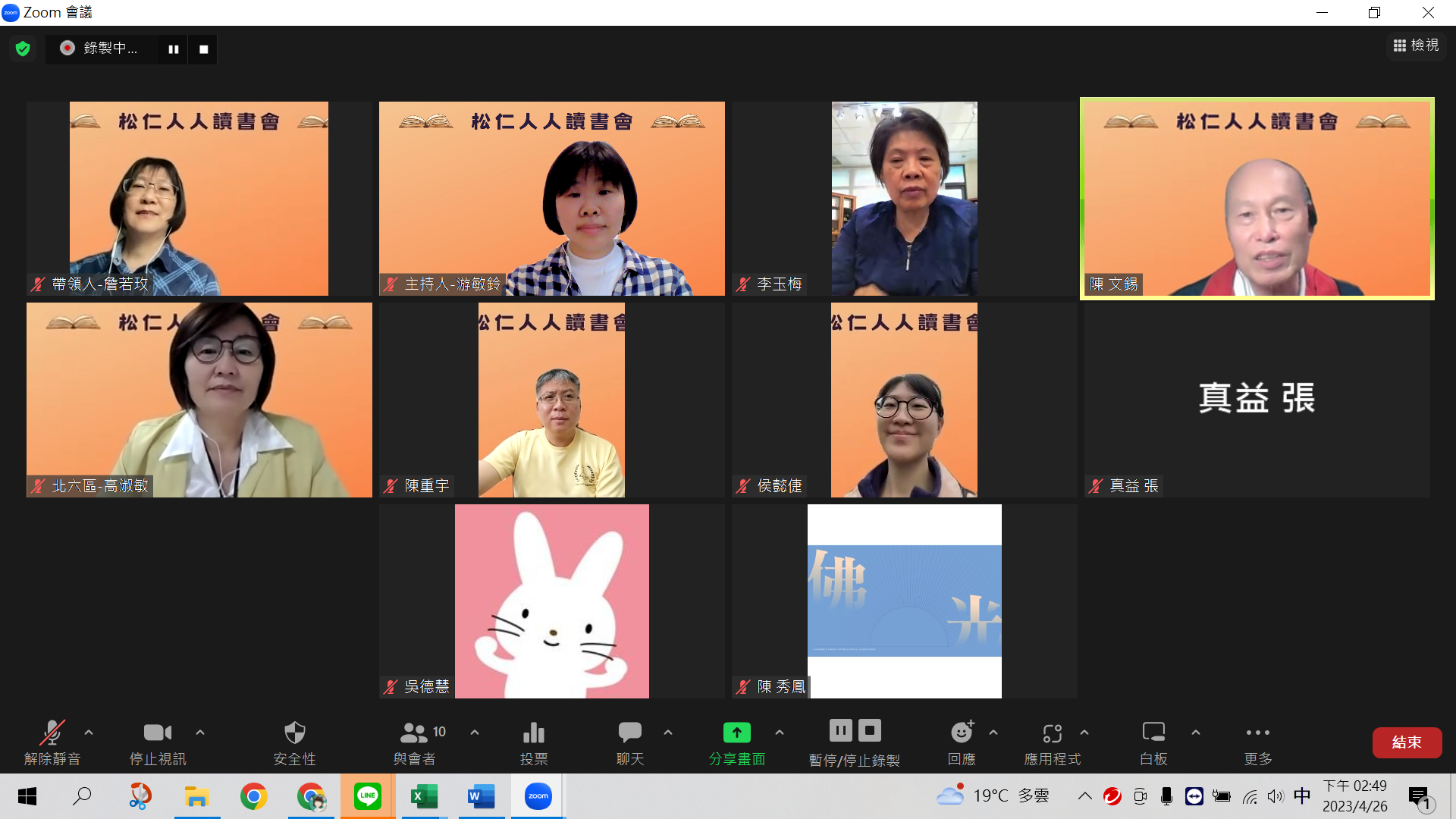Stop recording using bottom toolbar stop button
This screenshot has height=819, width=1456.
[870, 731]
